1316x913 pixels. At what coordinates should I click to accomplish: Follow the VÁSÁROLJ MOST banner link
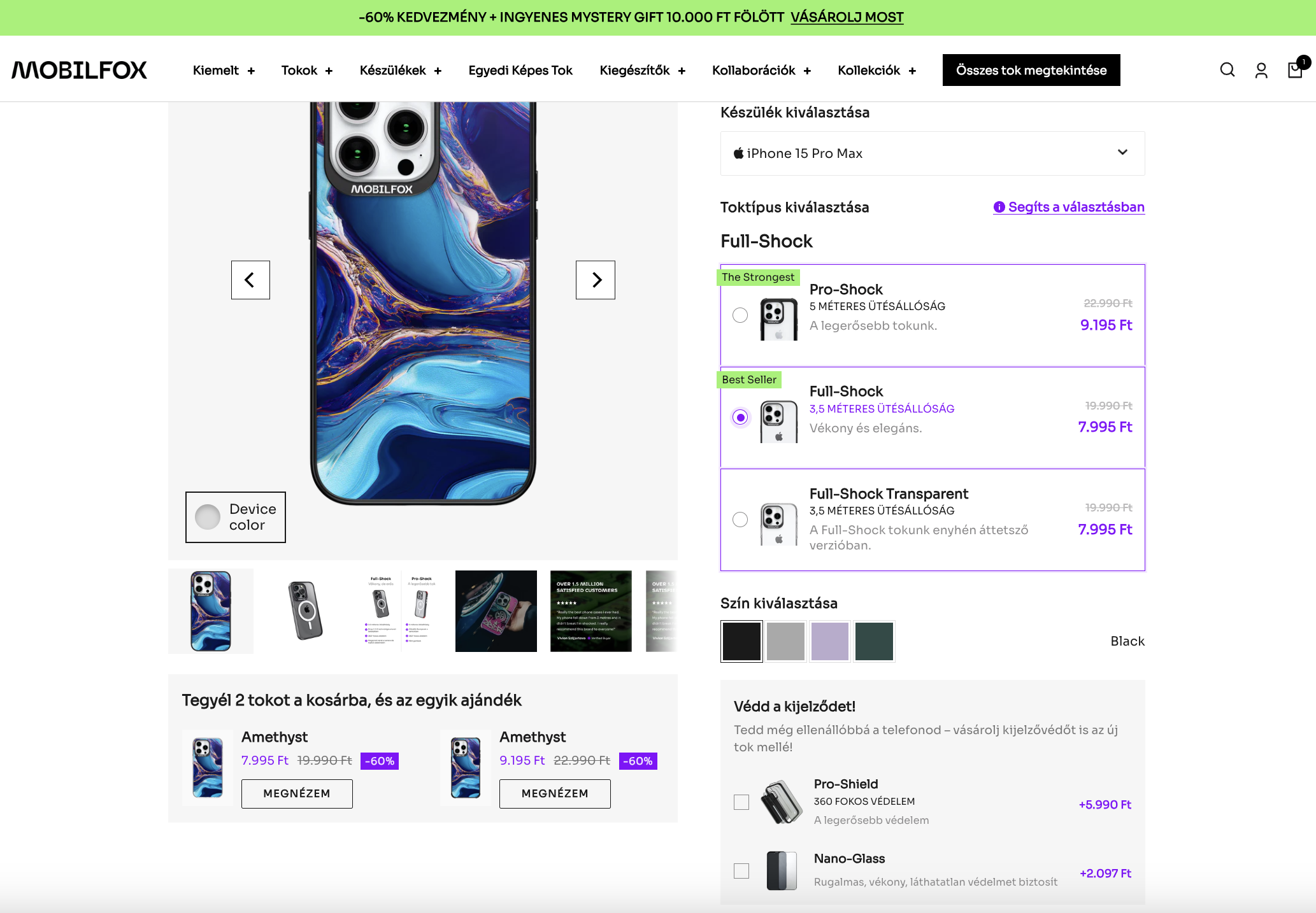pos(847,17)
